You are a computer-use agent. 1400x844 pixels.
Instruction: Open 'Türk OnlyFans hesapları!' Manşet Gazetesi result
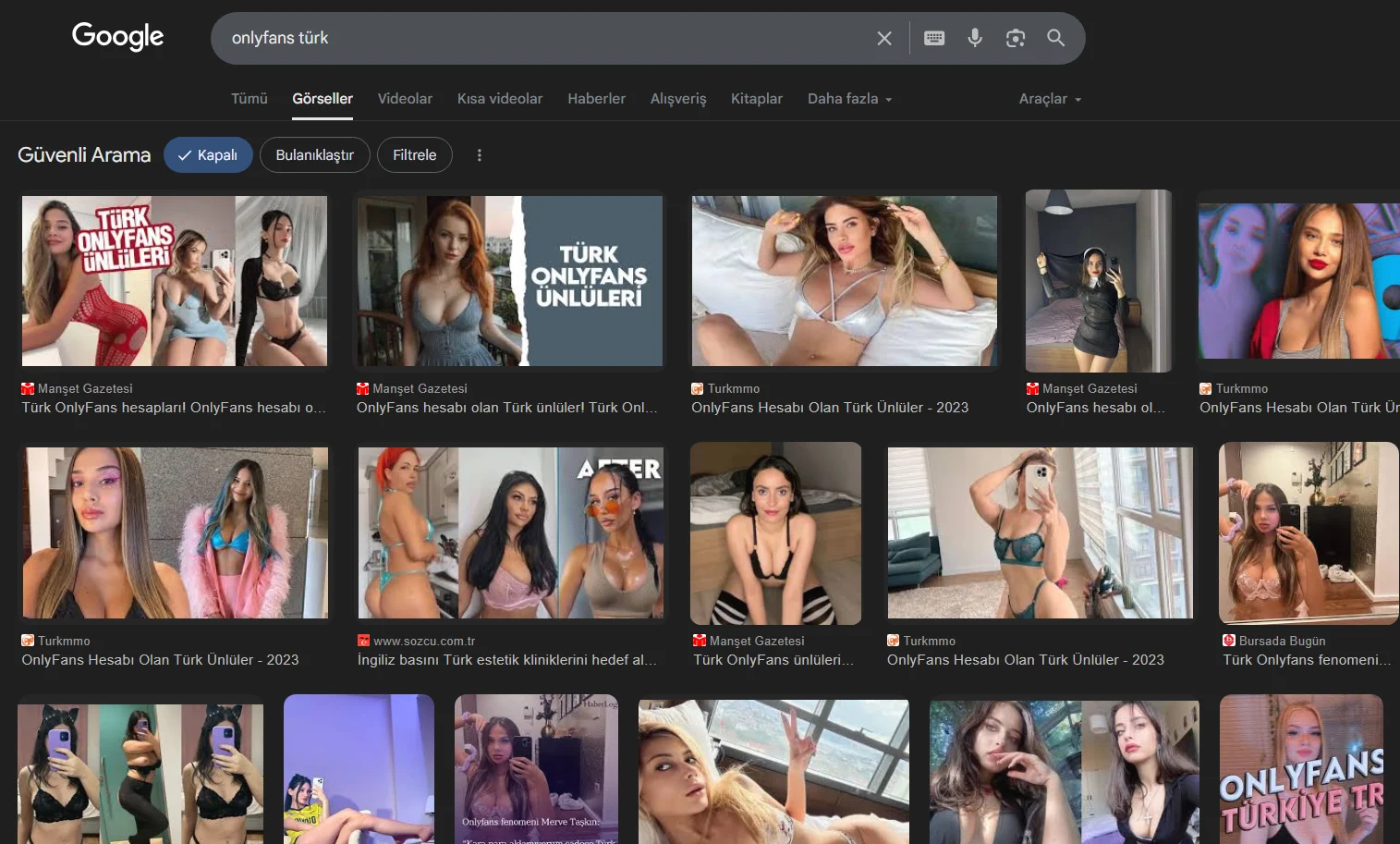[x=174, y=408]
